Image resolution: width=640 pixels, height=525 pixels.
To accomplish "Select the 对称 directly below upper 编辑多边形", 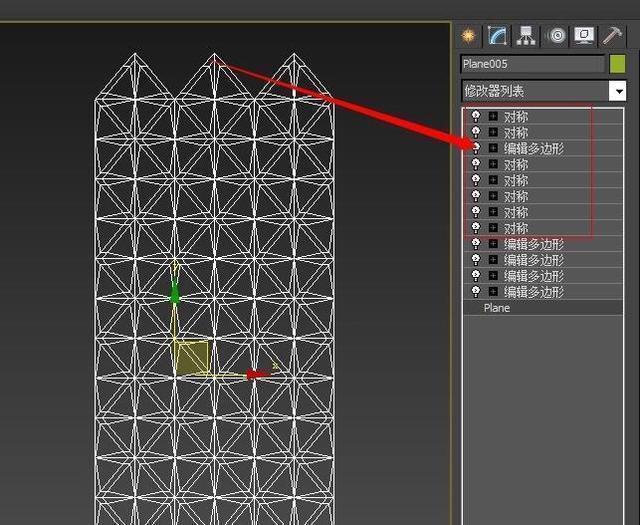I will [x=516, y=165].
